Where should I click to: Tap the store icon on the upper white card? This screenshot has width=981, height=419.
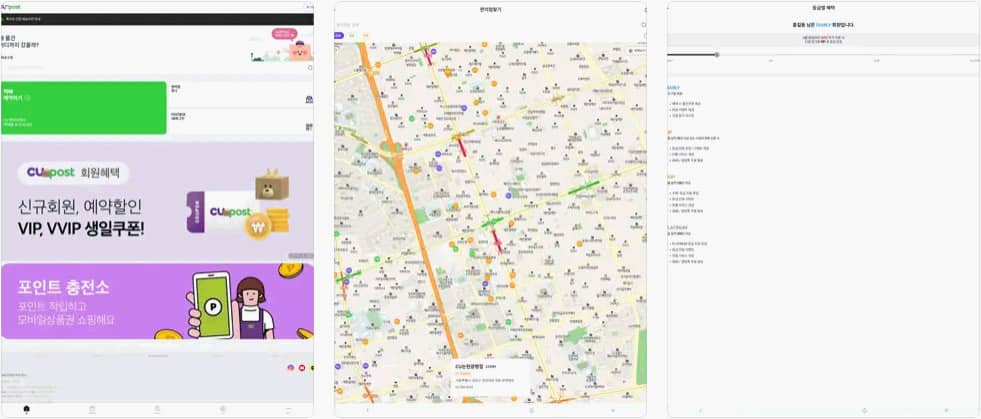coord(309,99)
